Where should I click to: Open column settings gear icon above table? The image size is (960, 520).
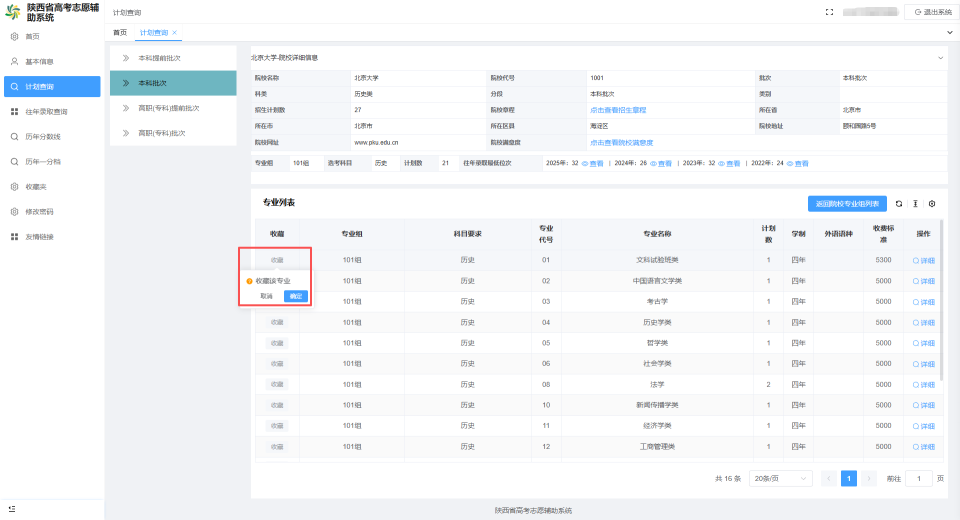tap(932, 204)
